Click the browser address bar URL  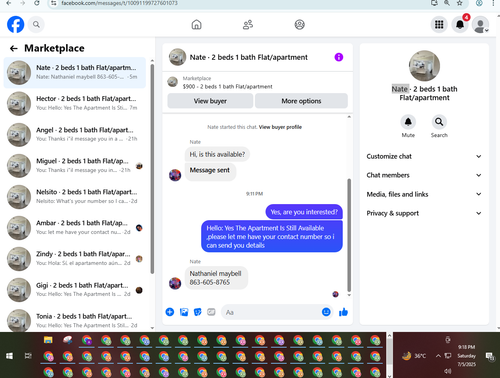click(119, 3)
